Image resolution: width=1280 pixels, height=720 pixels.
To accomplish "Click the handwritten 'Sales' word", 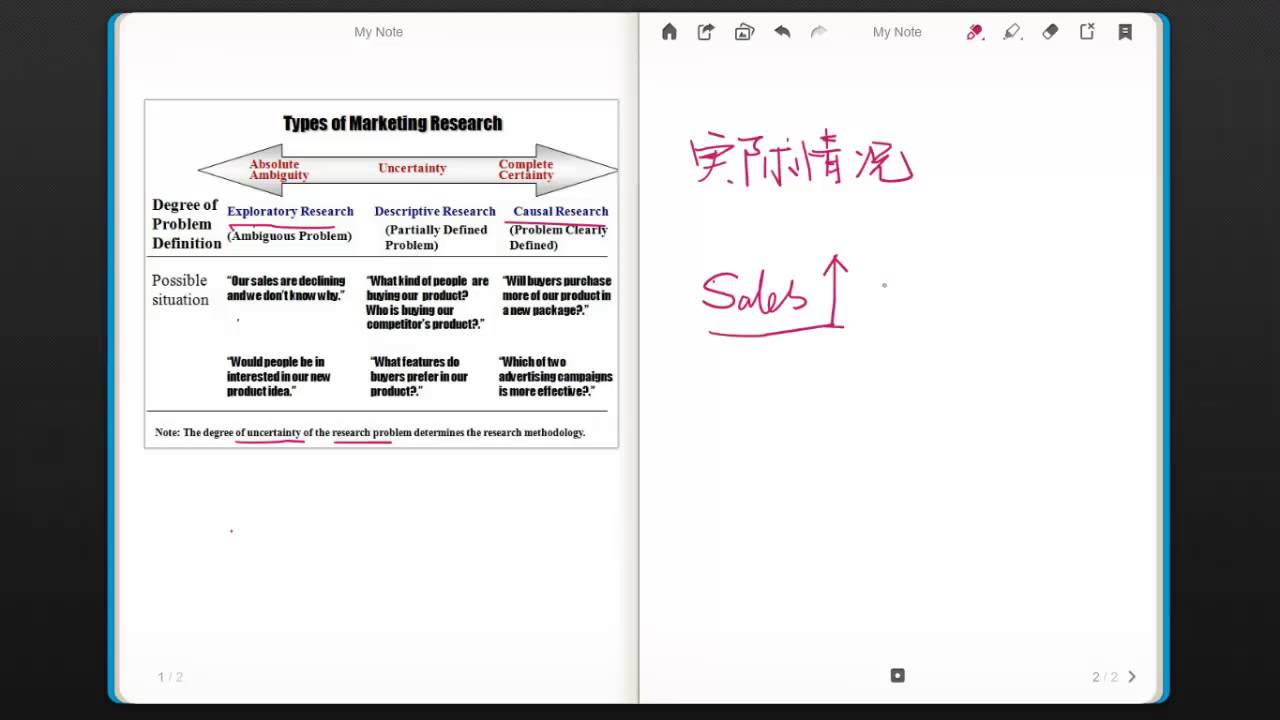I will pyautogui.click(x=754, y=293).
